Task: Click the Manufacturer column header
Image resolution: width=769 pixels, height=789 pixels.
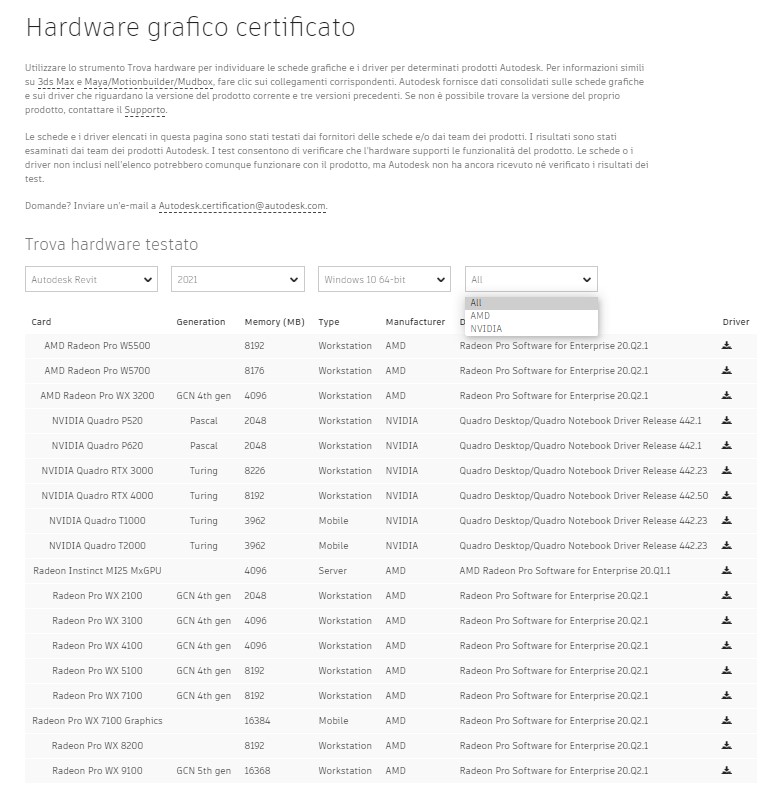Action: (415, 322)
